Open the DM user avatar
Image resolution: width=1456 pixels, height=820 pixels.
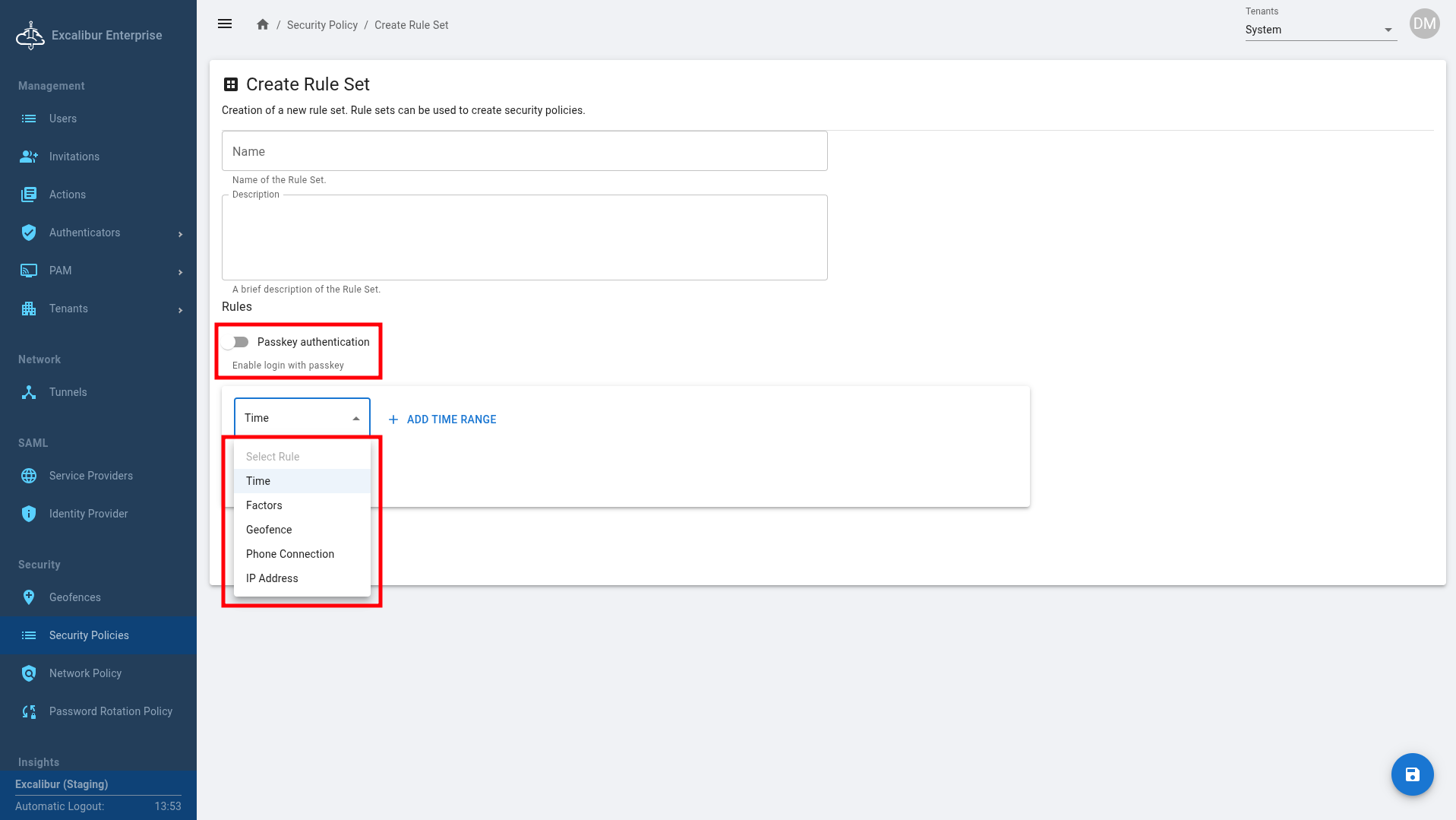point(1424,24)
